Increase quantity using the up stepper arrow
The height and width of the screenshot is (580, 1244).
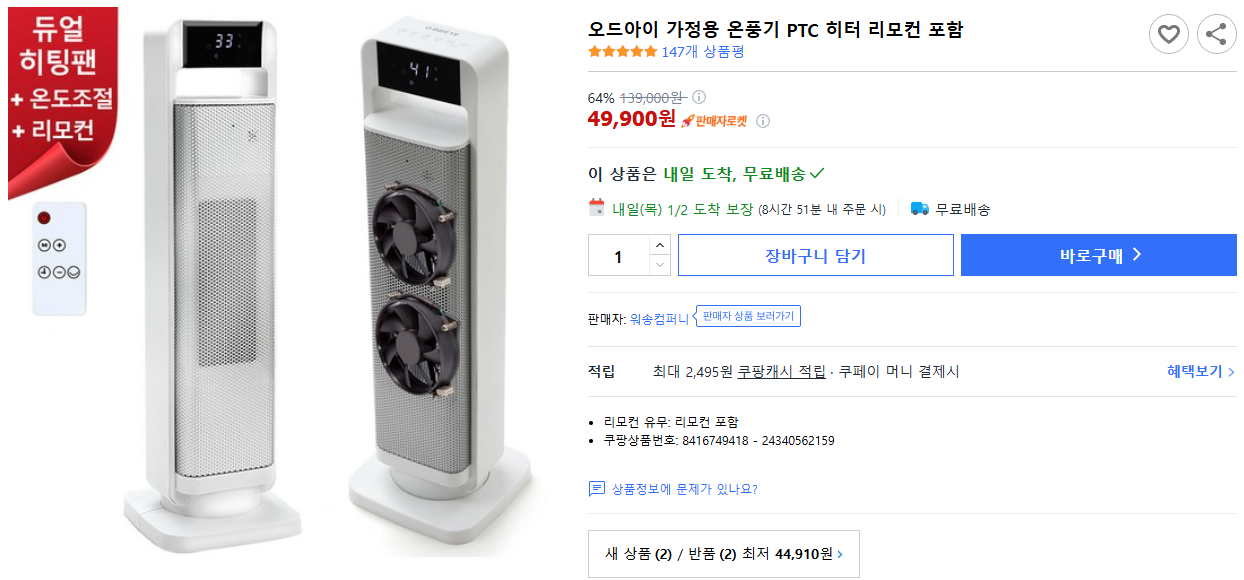tap(659, 246)
